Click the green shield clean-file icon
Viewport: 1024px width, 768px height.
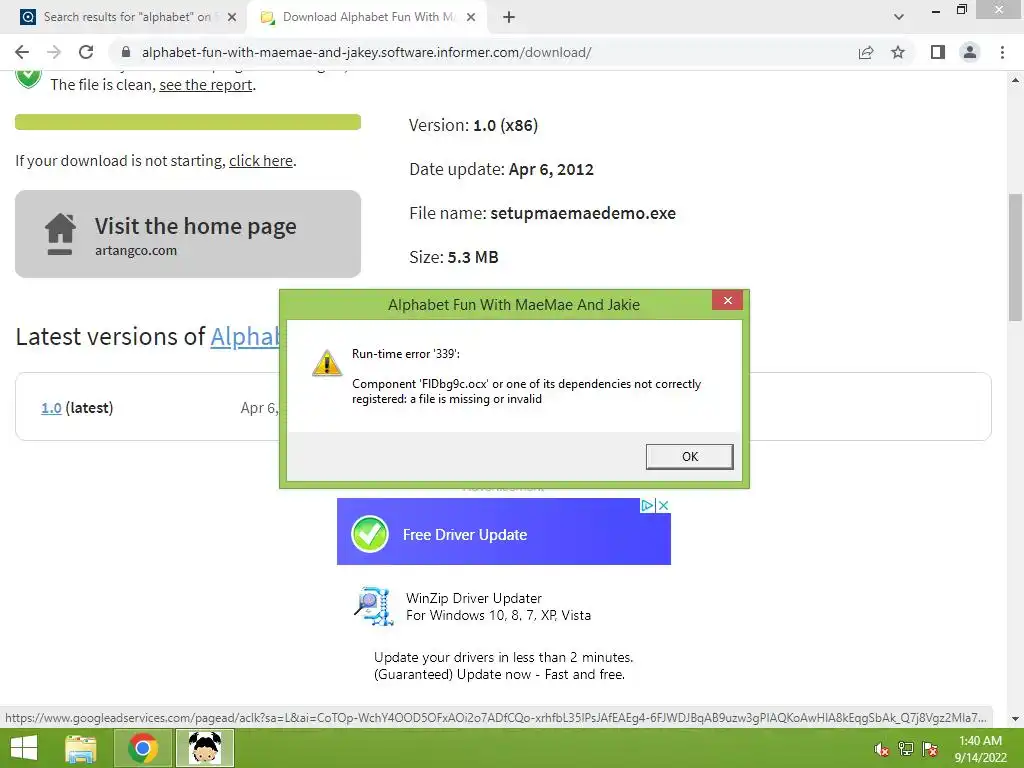click(x=28, y=77)
